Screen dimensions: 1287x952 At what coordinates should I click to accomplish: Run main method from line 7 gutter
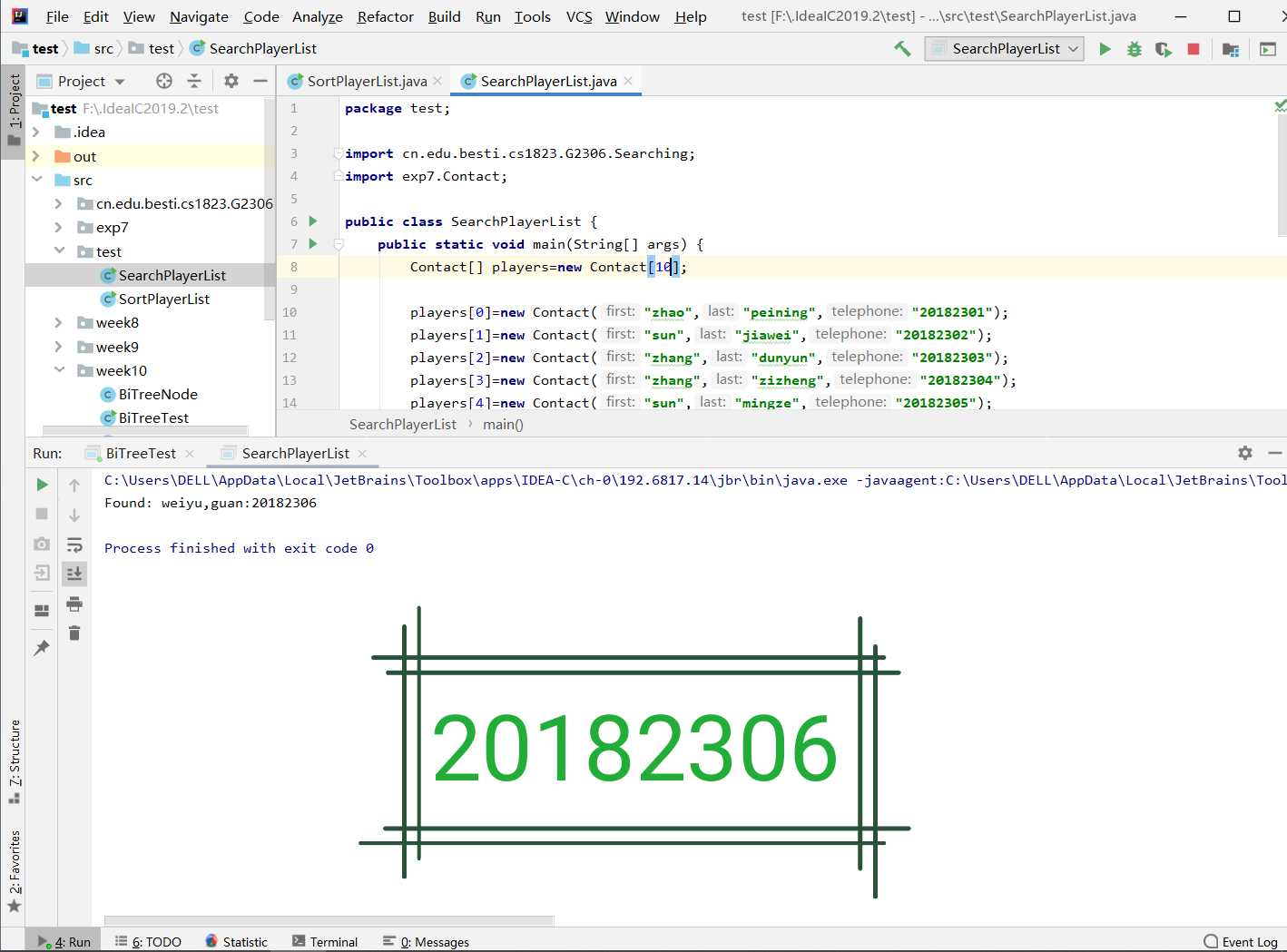313,244
